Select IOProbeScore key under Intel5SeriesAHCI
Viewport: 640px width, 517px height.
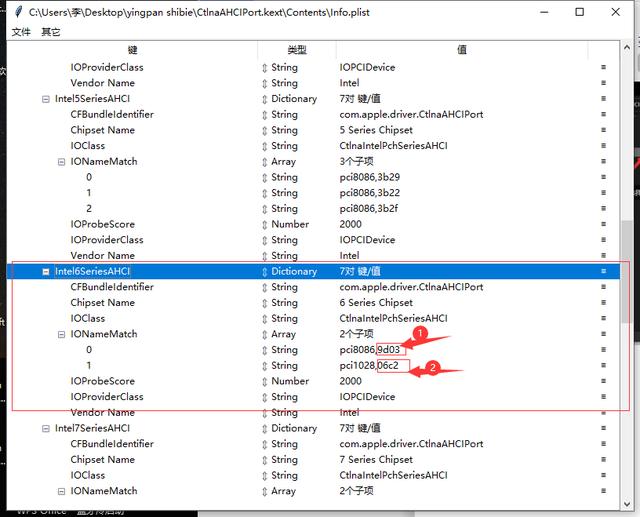pos(102,224)
